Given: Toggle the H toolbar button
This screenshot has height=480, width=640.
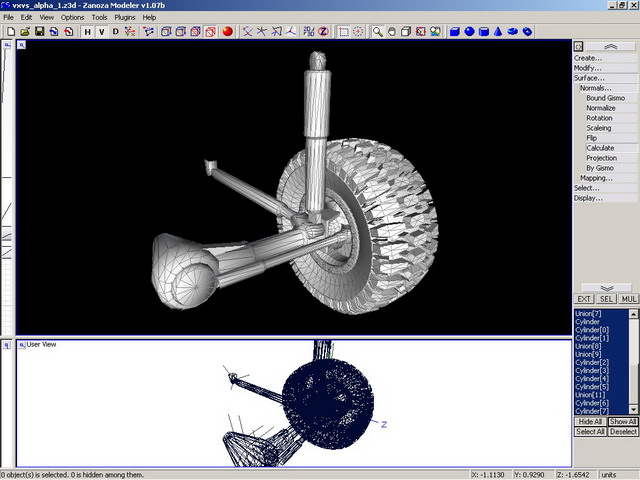Looking at the screenshot, I should (87, 31).
